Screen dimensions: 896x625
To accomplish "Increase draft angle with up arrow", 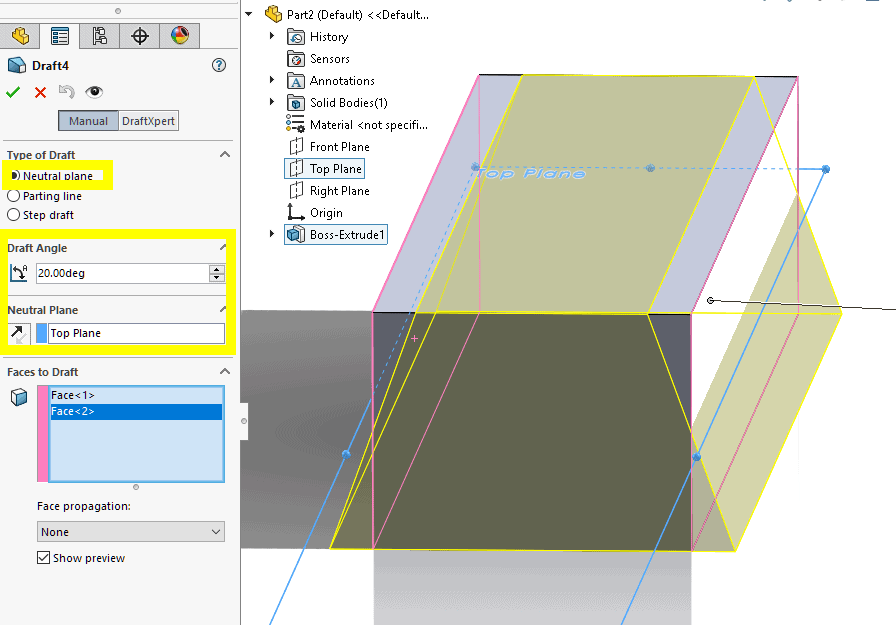I will (217, 269).
